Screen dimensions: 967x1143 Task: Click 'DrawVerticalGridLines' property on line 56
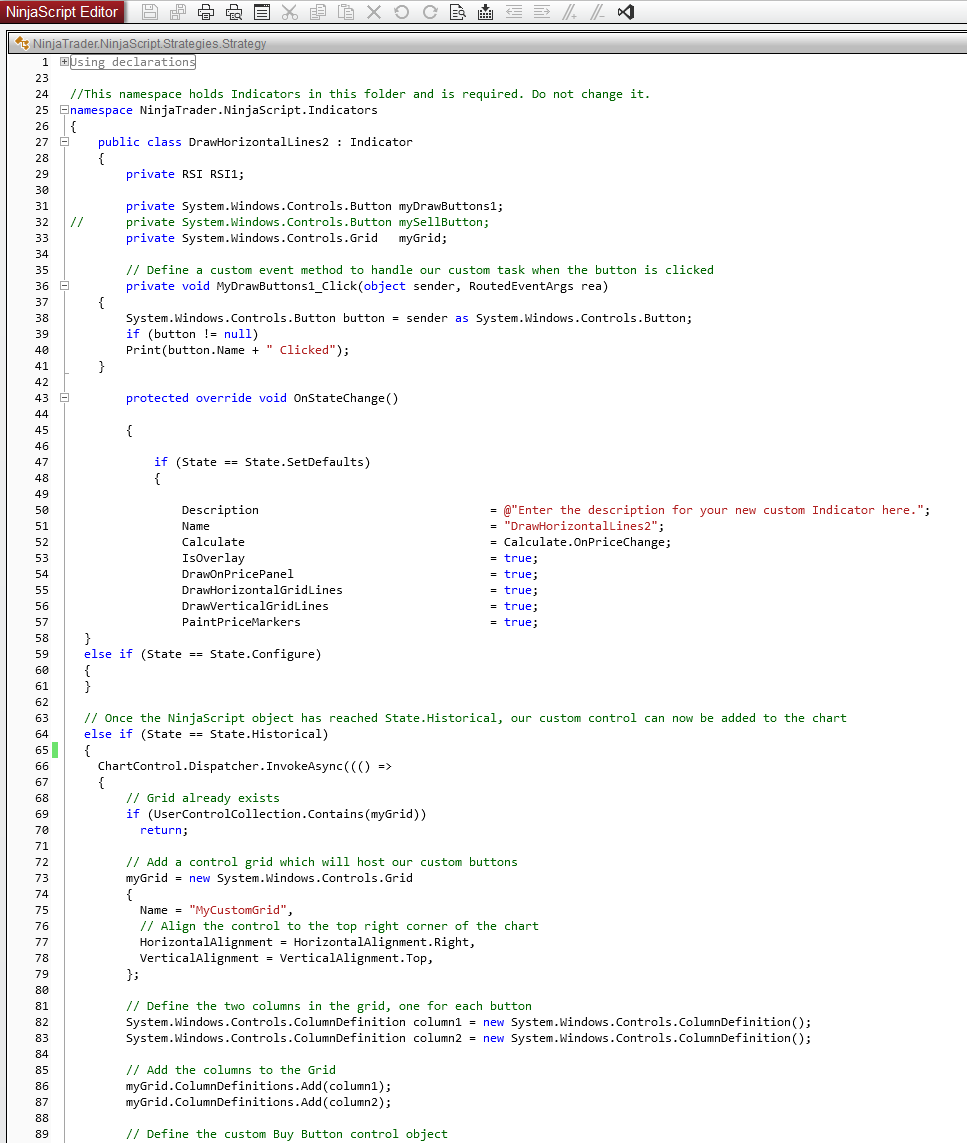tap(255, 606)
